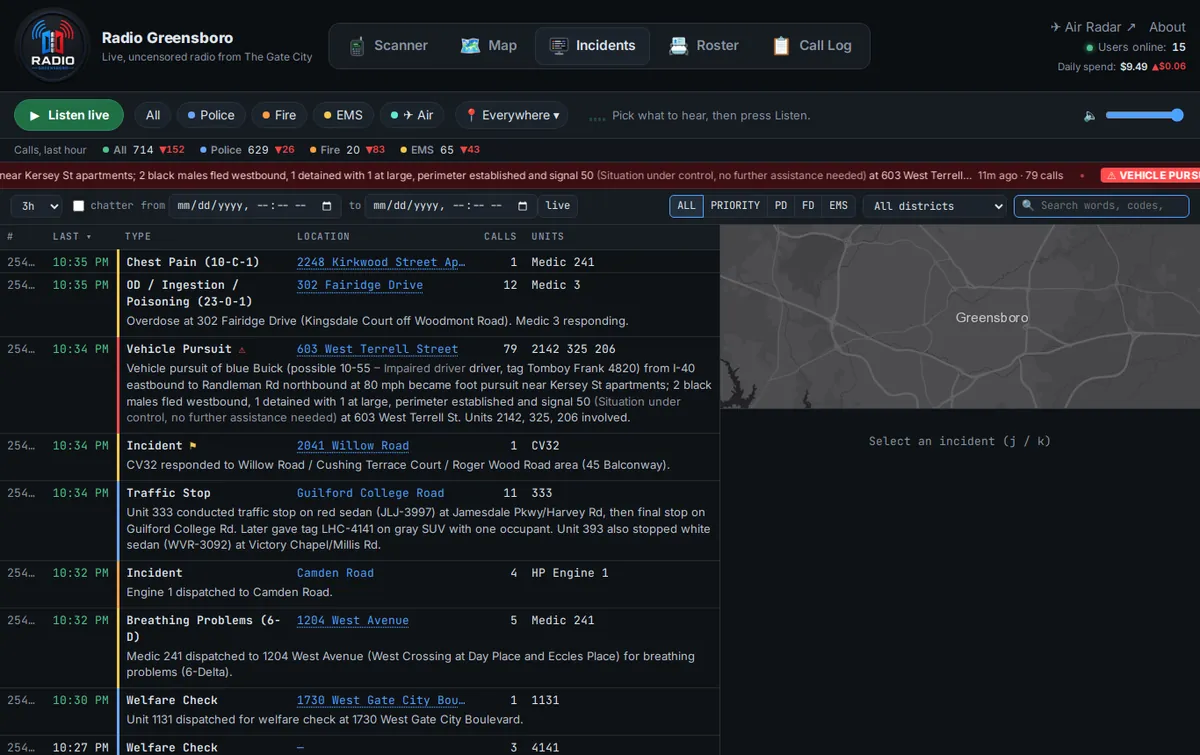Click the Vehicle Pursuit warning icon

coord(241,350)
